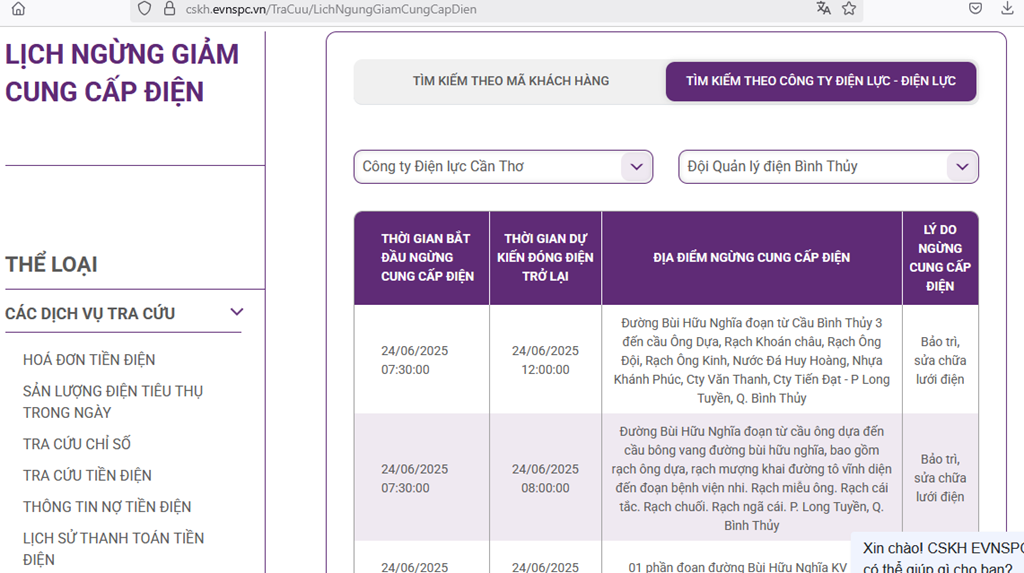Click Lịch ngừng giảm cung cấp điện heading

(122, 73)
